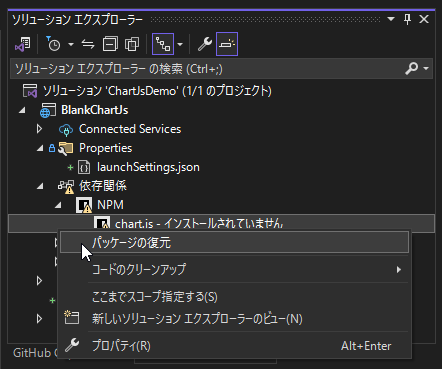
Task: Click new Solution Explorer view icon
Action: (72, 318)
